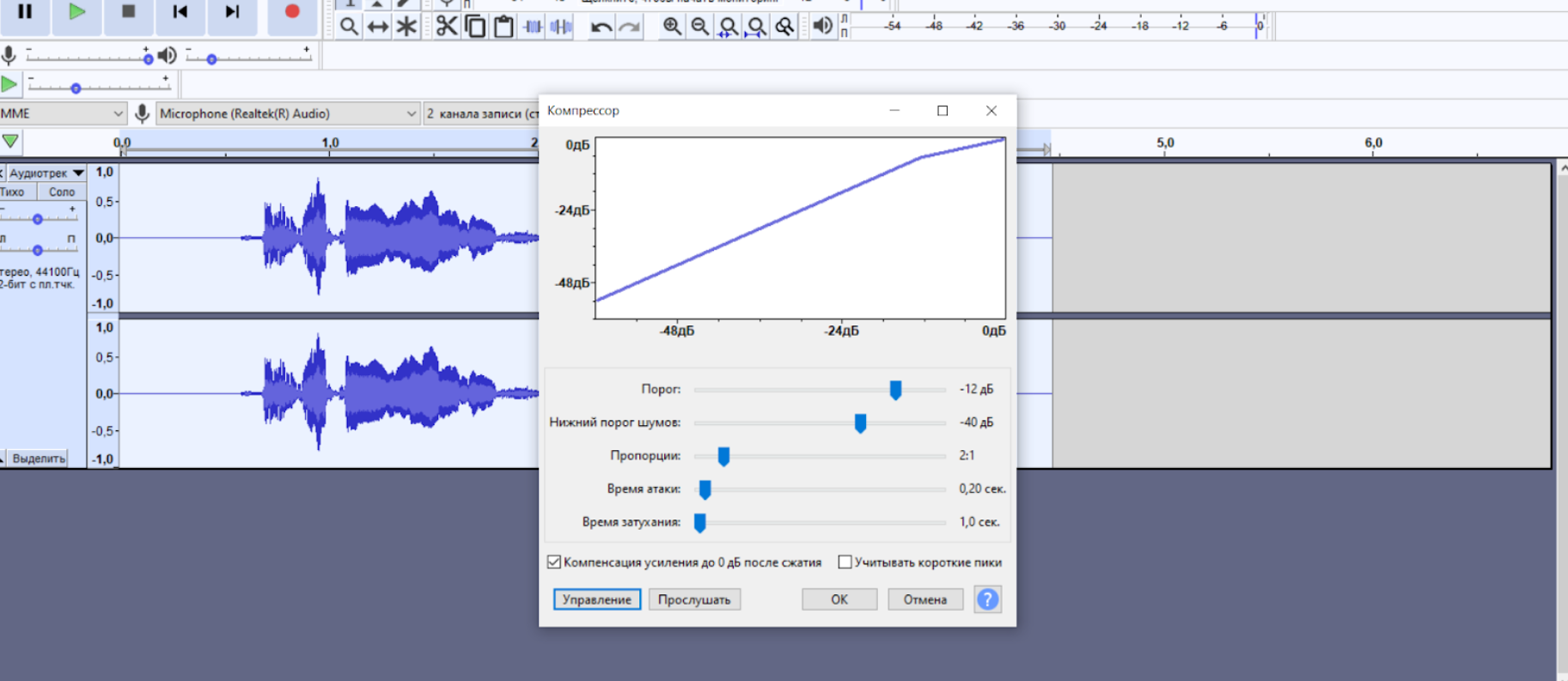
Task: Select the Multi-Tool asterisk icon
Action: coord(406,27)
